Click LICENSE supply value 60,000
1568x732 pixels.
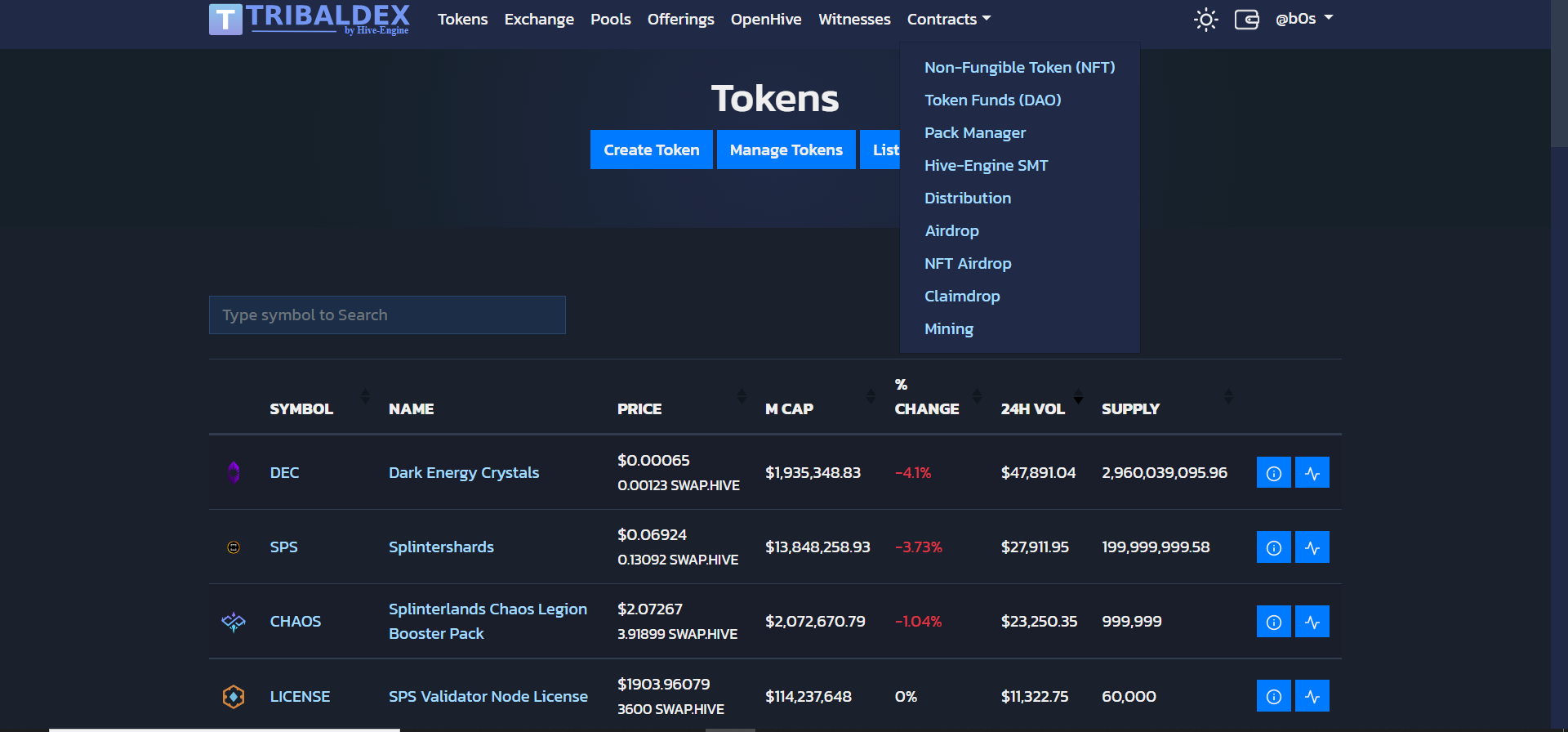pos(1129,696)
